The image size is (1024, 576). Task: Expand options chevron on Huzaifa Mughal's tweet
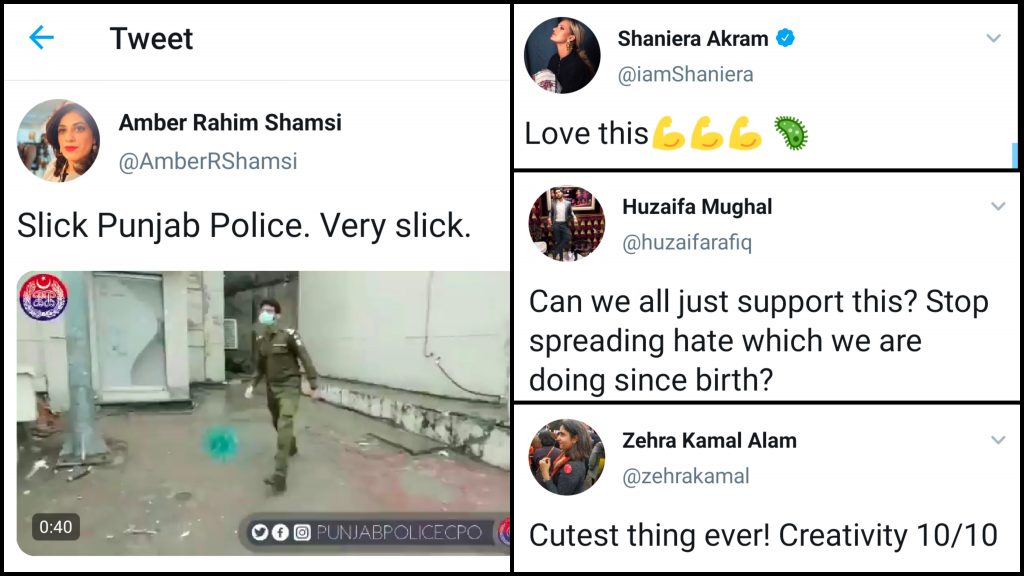(x=998, y=206)
